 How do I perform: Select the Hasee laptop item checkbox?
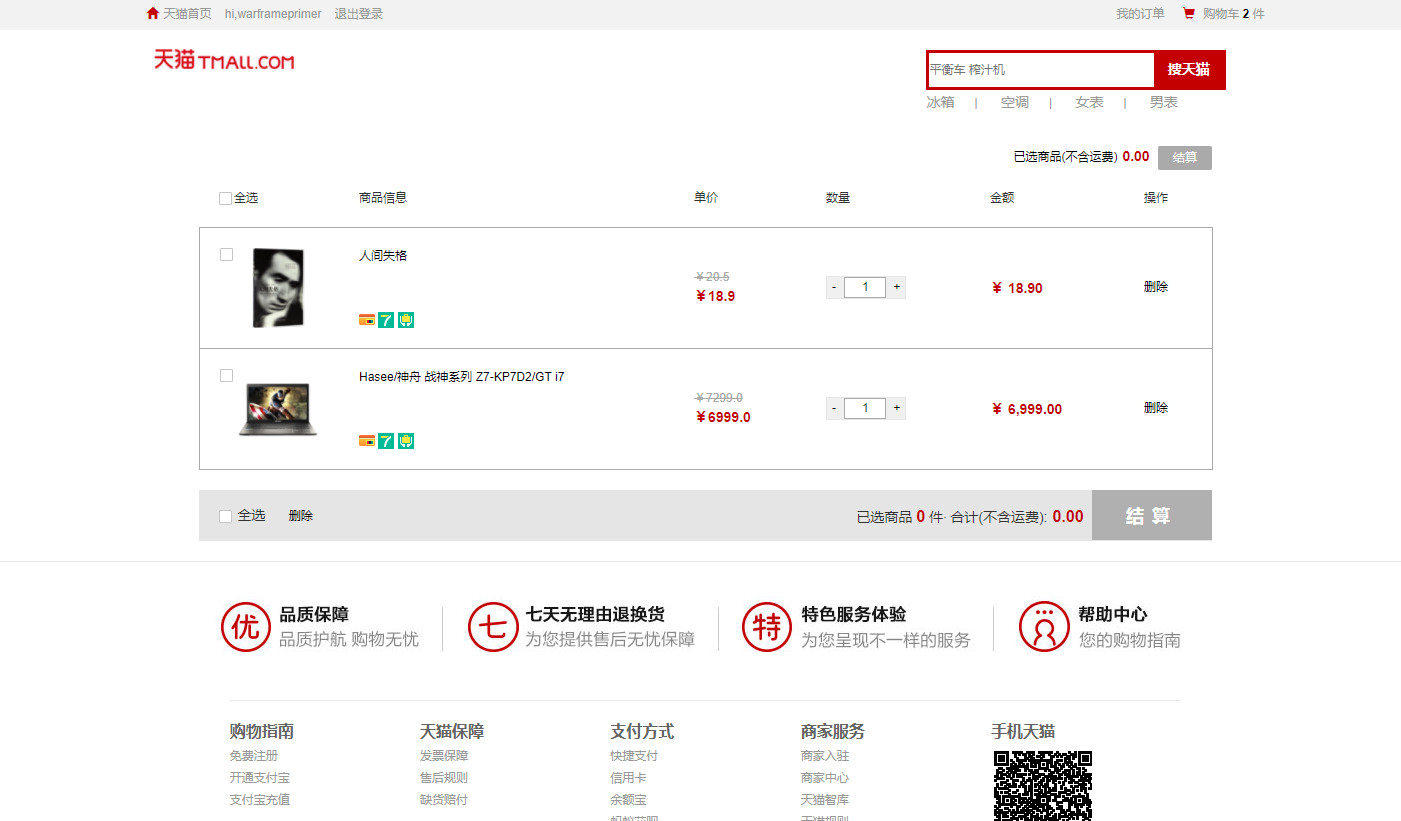tap(226, 375)
